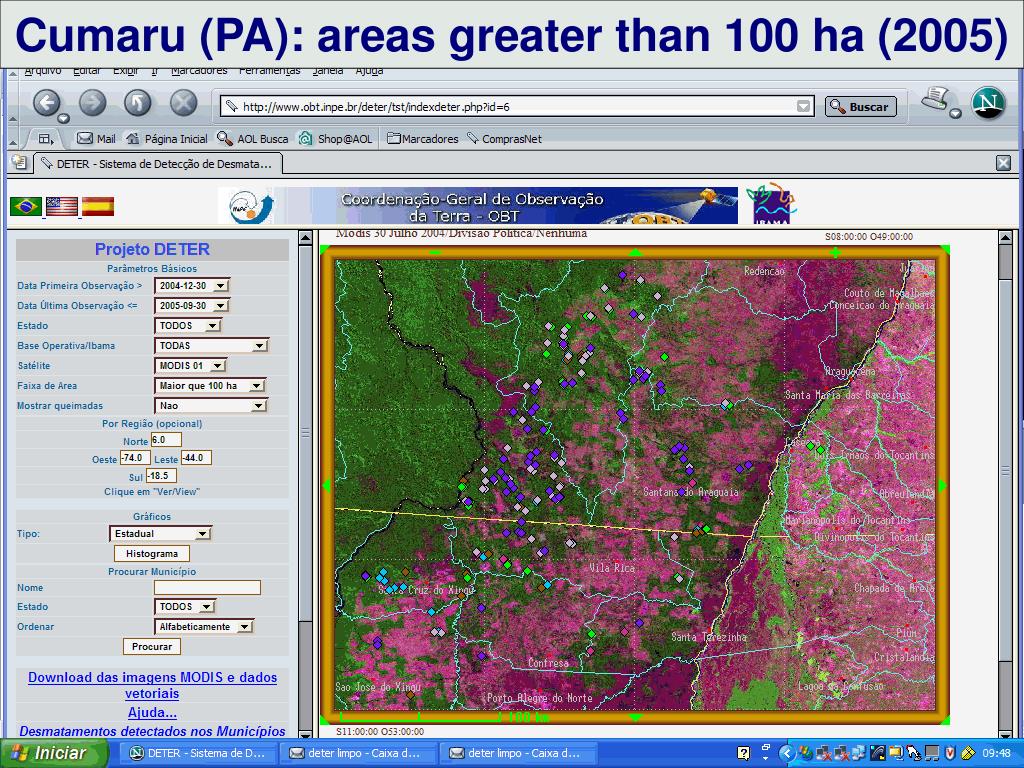Open first deter limpo mail taskbar item

coord(357,753)
